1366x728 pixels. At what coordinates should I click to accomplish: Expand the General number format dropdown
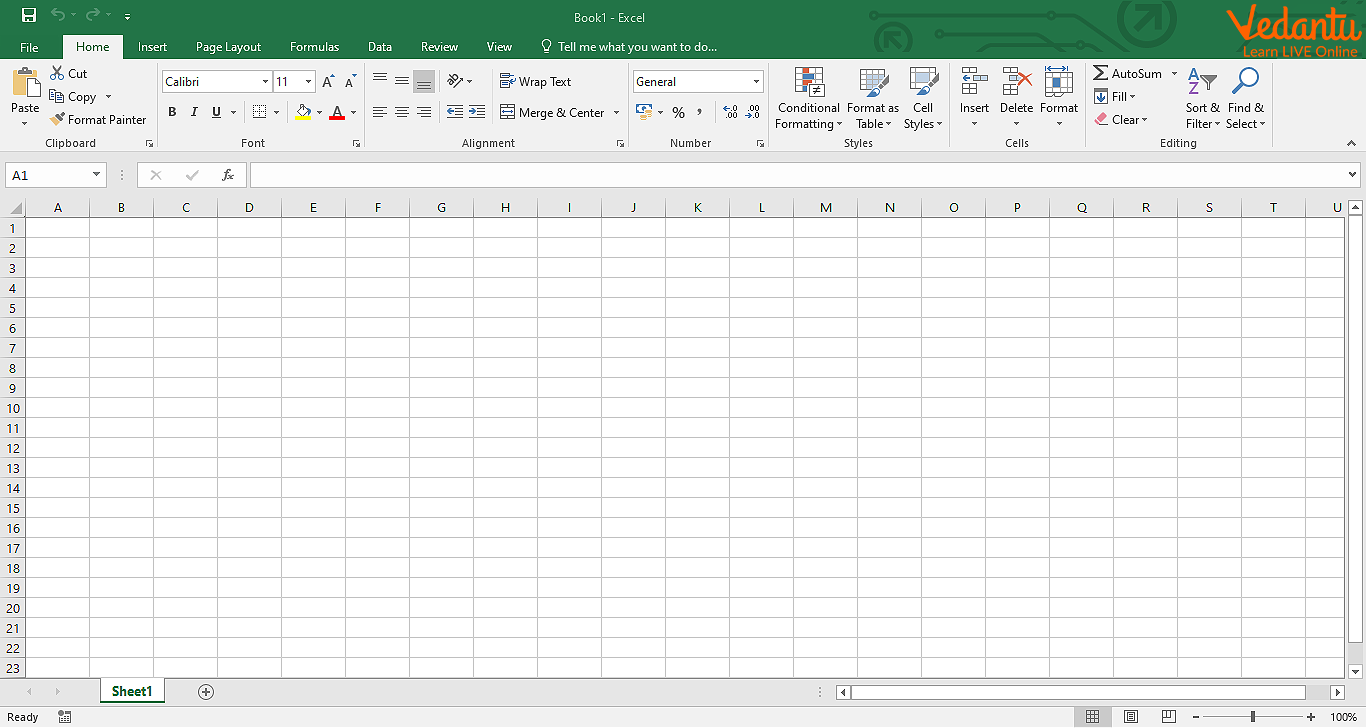click(x=756, y=82)
